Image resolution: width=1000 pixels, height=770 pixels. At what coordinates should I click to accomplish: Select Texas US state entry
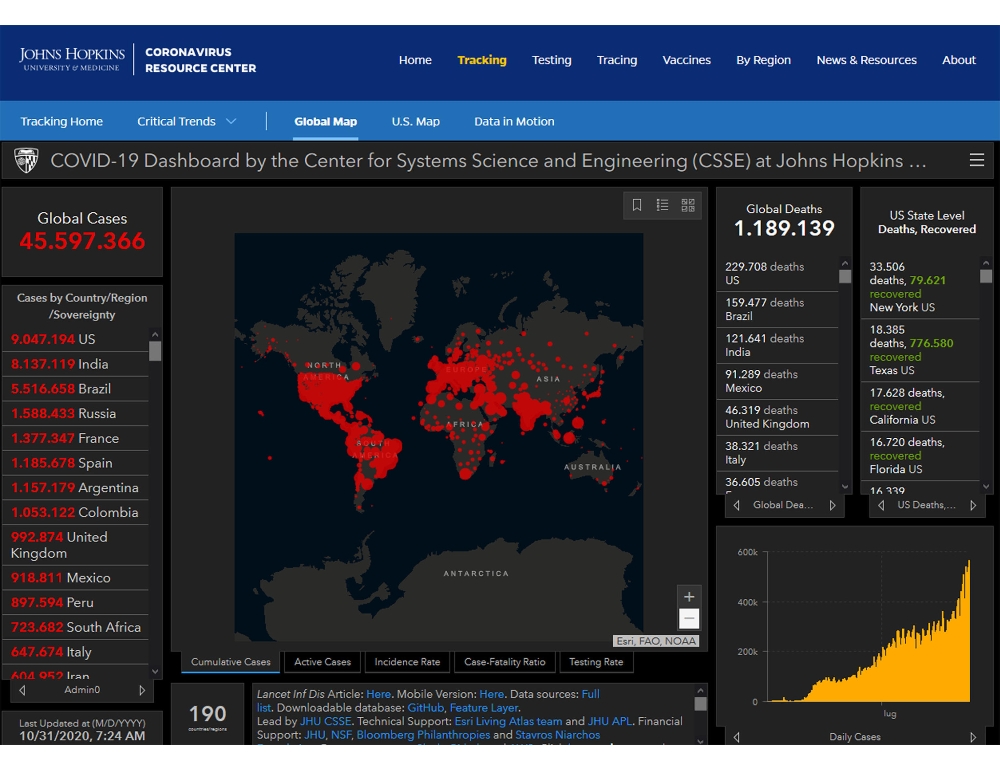pyautogui.click(x=920, y=350)
